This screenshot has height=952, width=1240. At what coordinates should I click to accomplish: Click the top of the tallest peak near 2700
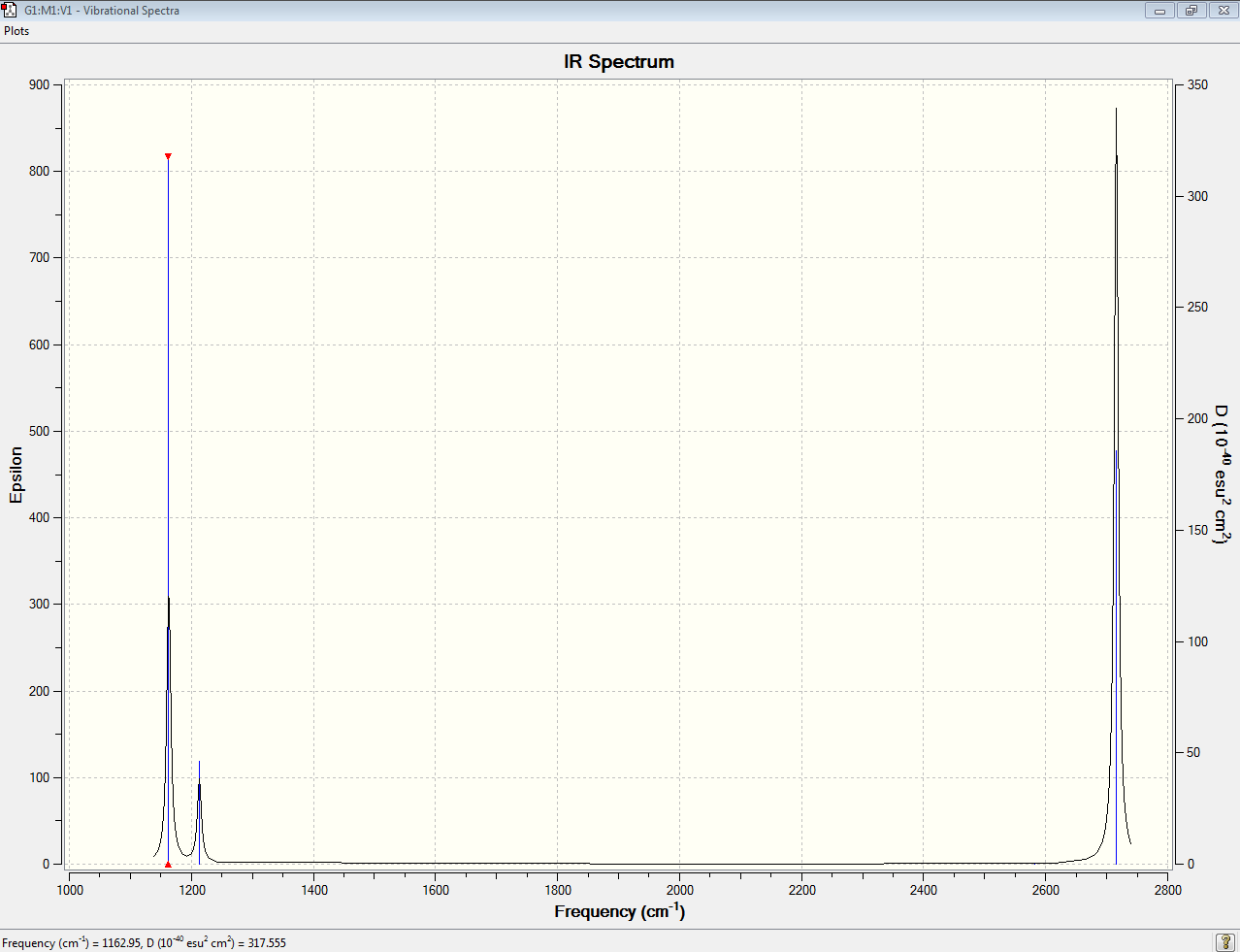(x=1116, y=110)
